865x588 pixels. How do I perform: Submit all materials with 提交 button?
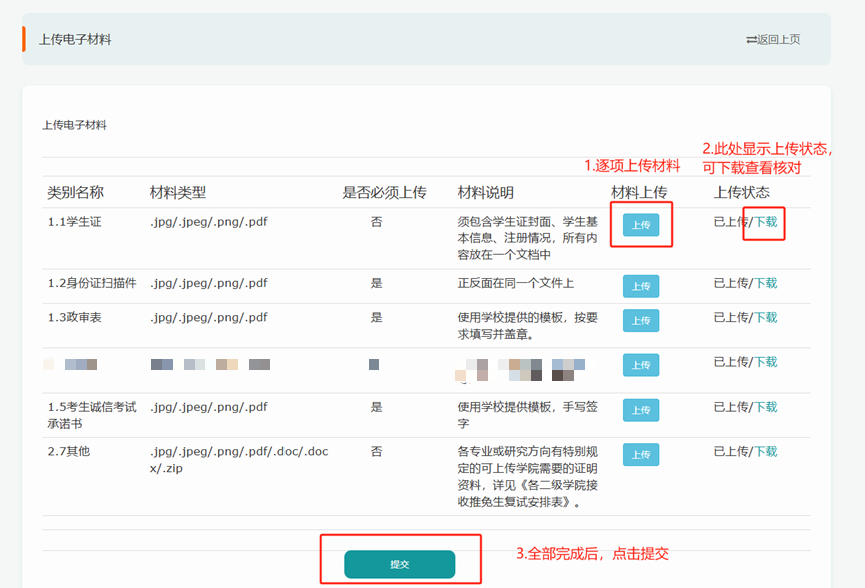[399, 564]
